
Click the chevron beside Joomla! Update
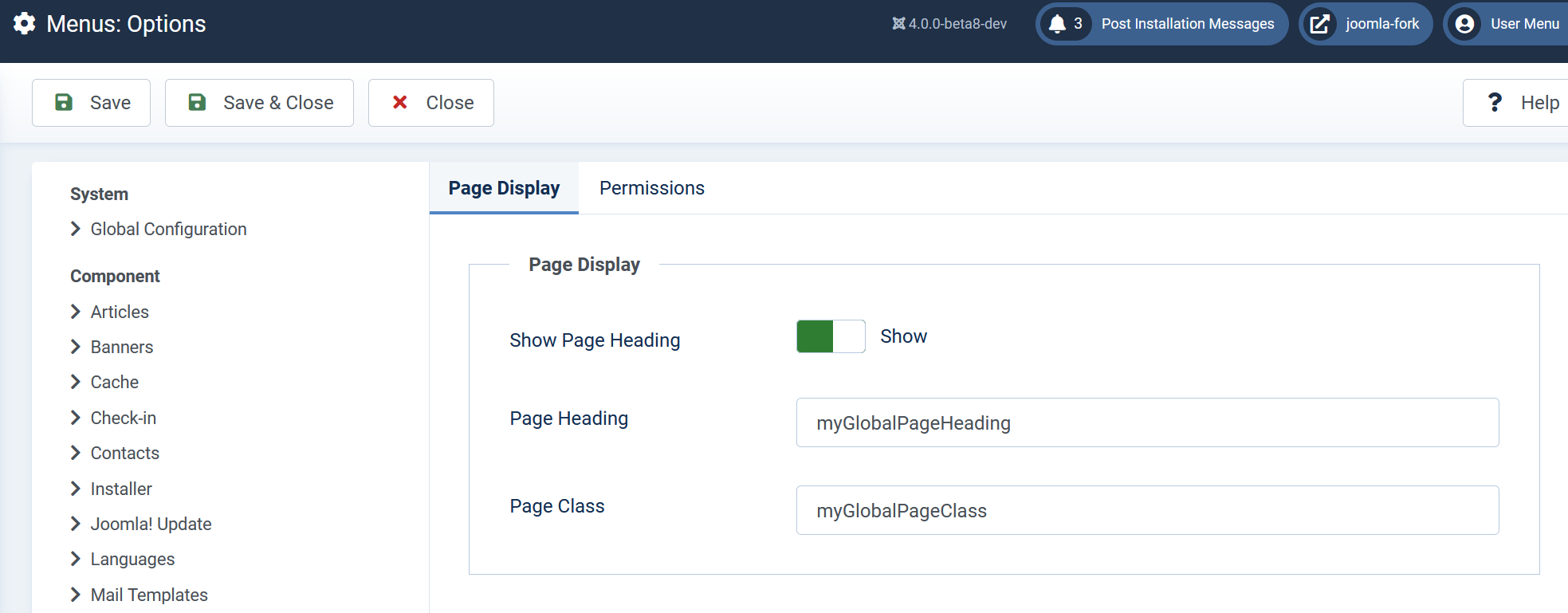tap(76, 524)
